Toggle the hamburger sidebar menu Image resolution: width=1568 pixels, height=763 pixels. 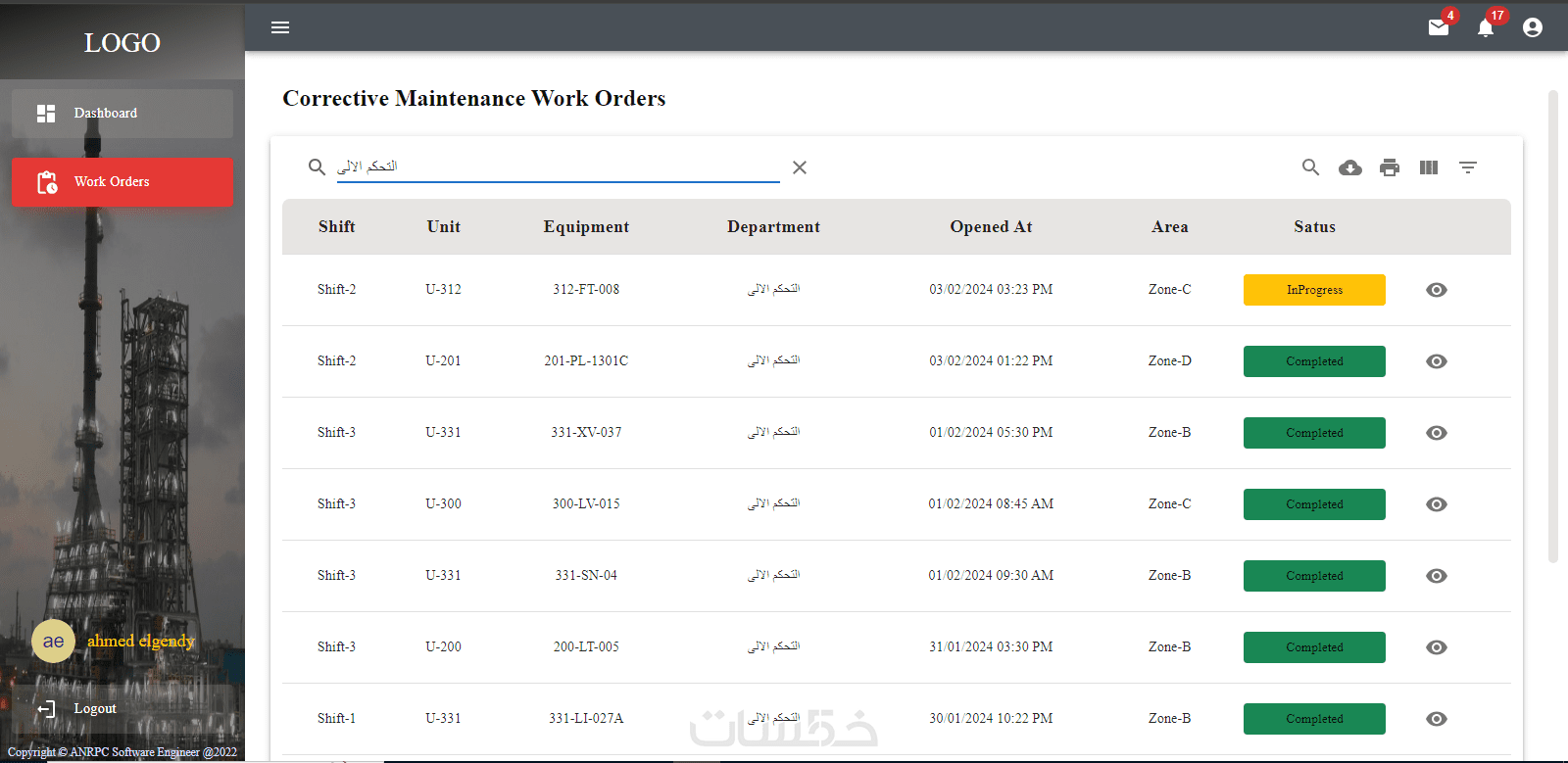pos(280,27)
